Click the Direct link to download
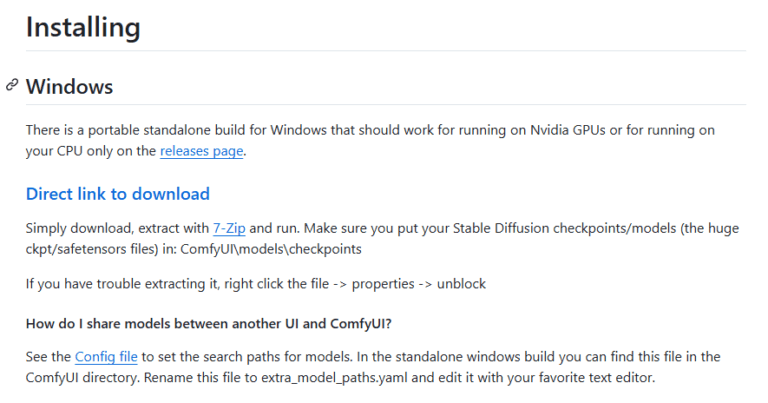This screenshot has width=768, height=403. (117, 194)
